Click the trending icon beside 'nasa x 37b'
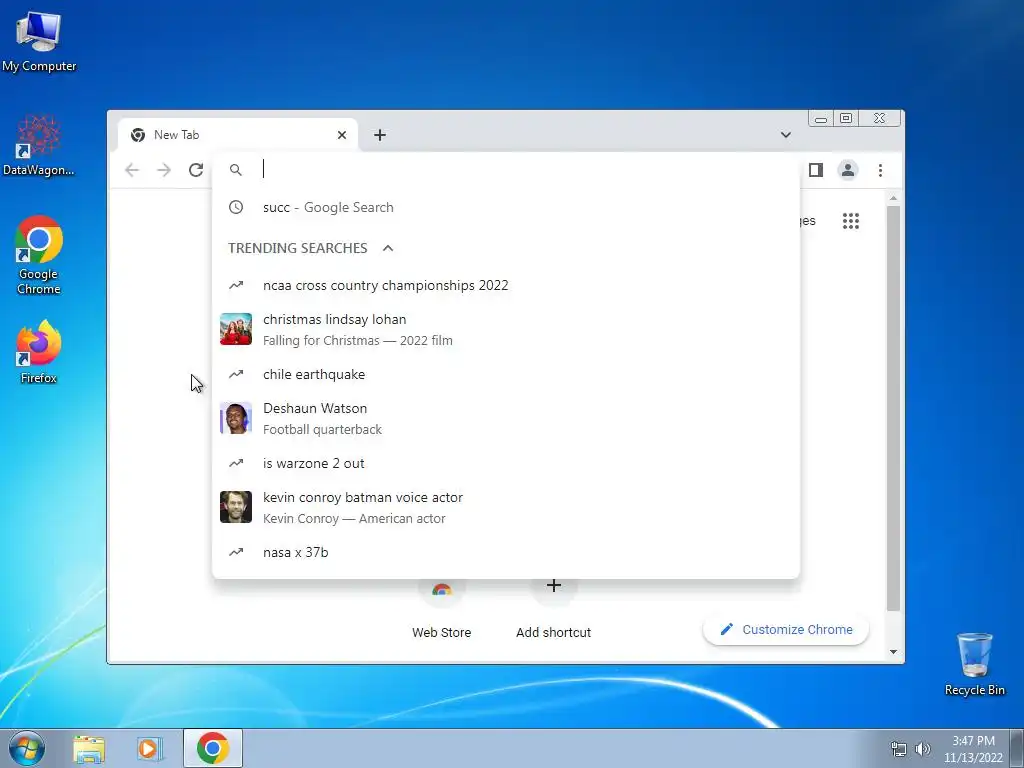Screen dimensions: 1024x768 tap(236, 552)
